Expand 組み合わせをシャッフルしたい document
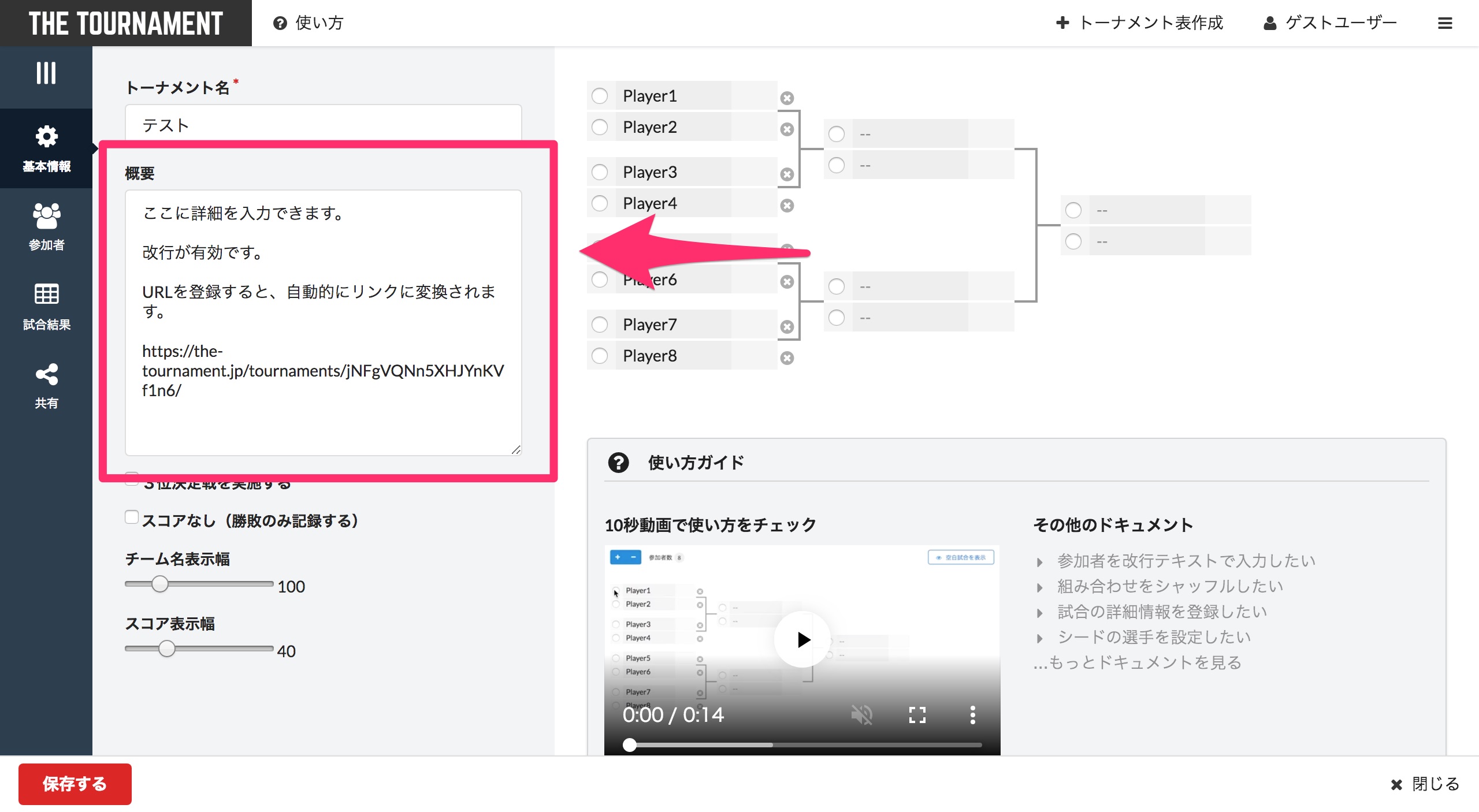1479x812 pixels. 1169,586
